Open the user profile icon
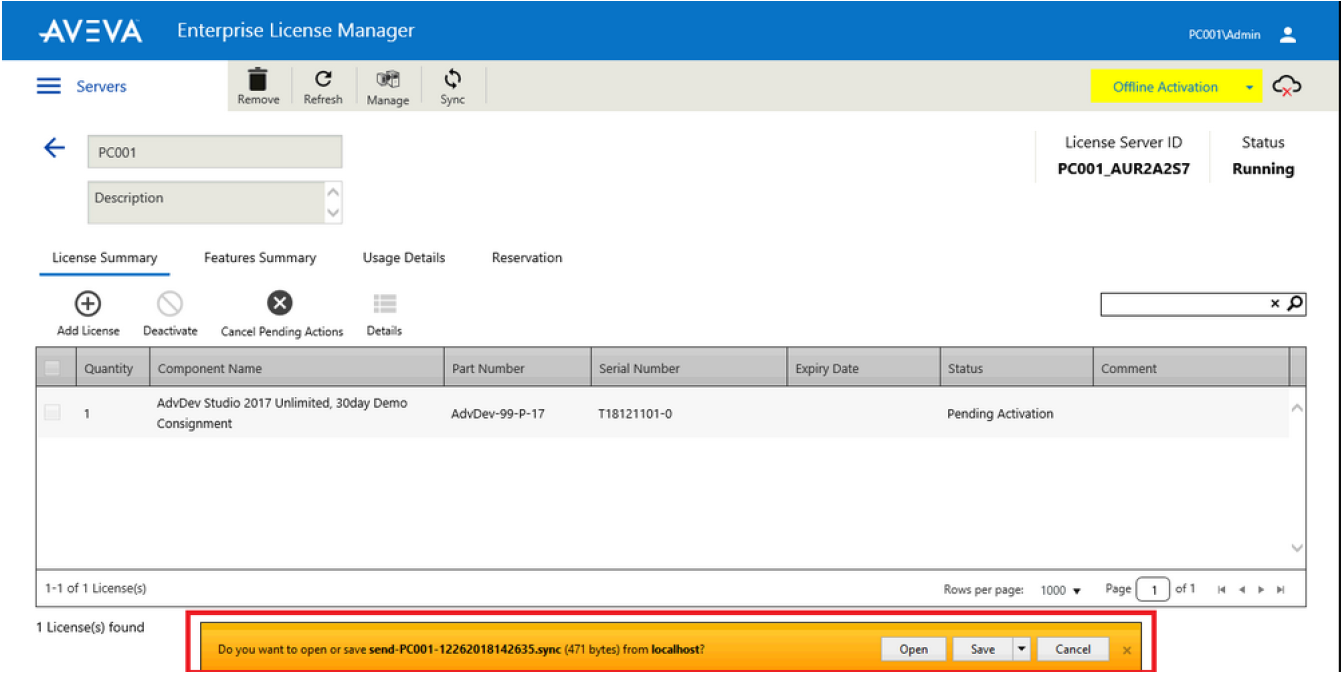The height and width of the screenshot is (681, 1343). point(1288,35)
